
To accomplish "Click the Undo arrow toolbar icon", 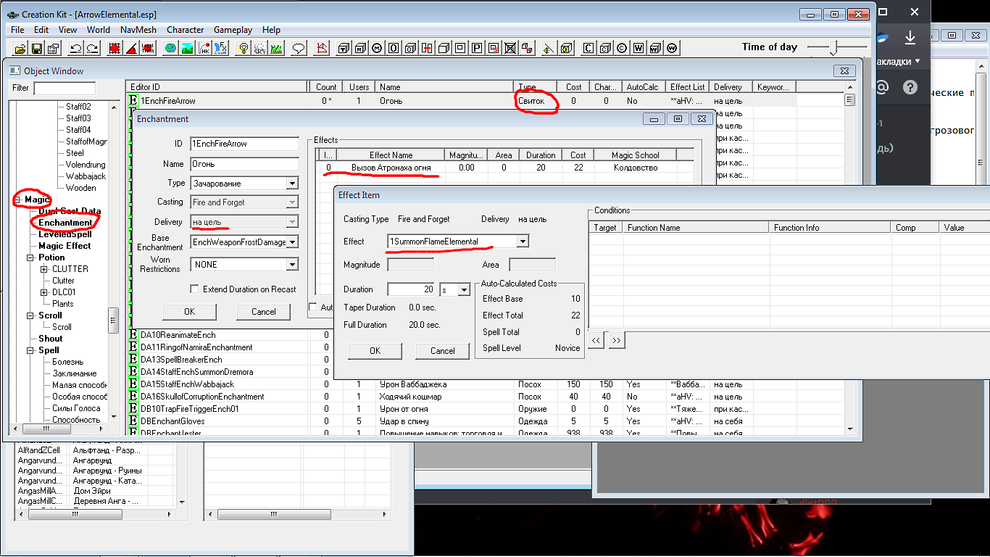I will (77, 48).
